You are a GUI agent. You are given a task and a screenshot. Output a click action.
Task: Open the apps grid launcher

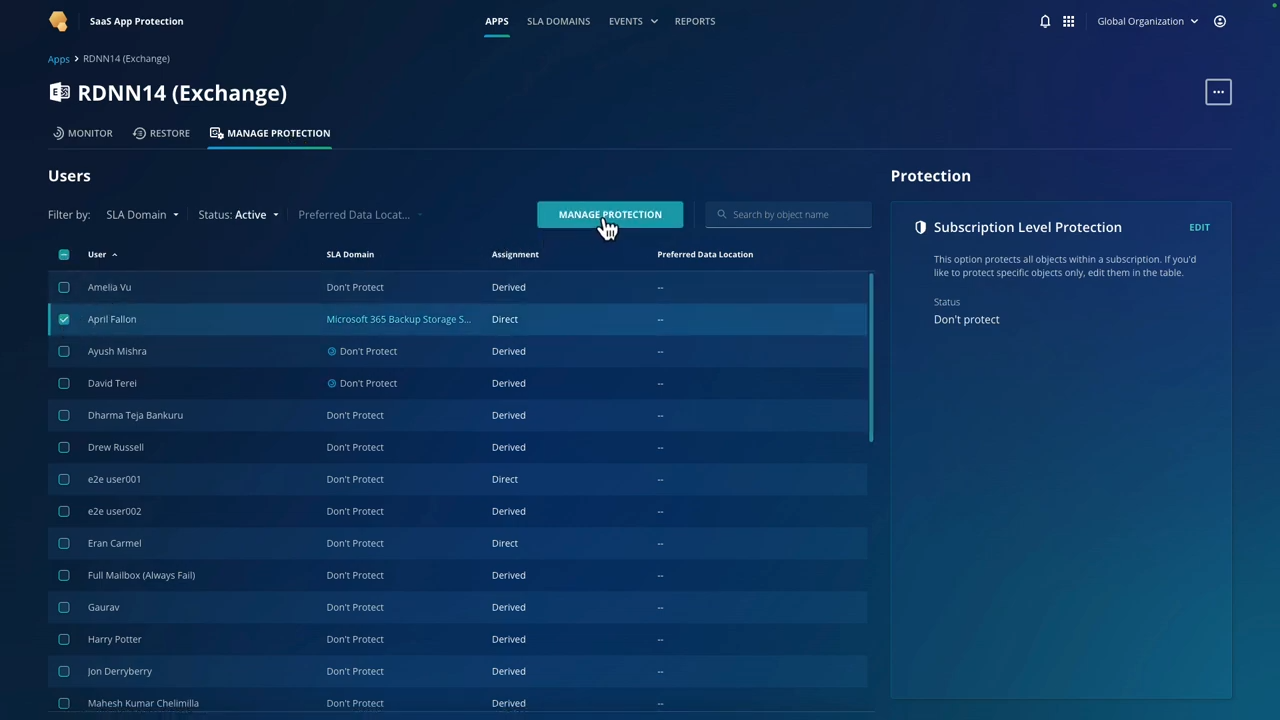[x=1069, y=21]
